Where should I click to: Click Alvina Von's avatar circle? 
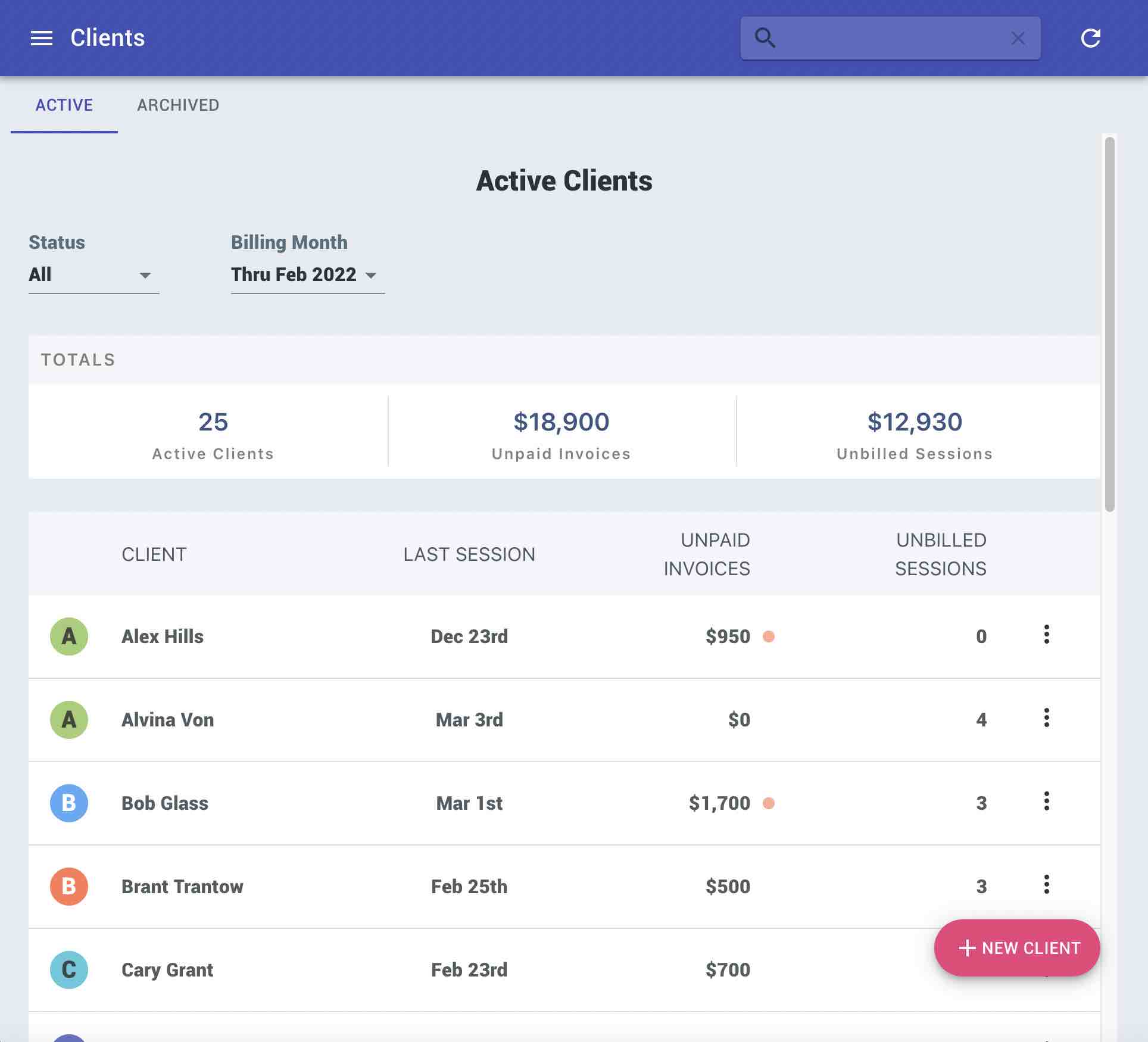click(x=69, y=719)
